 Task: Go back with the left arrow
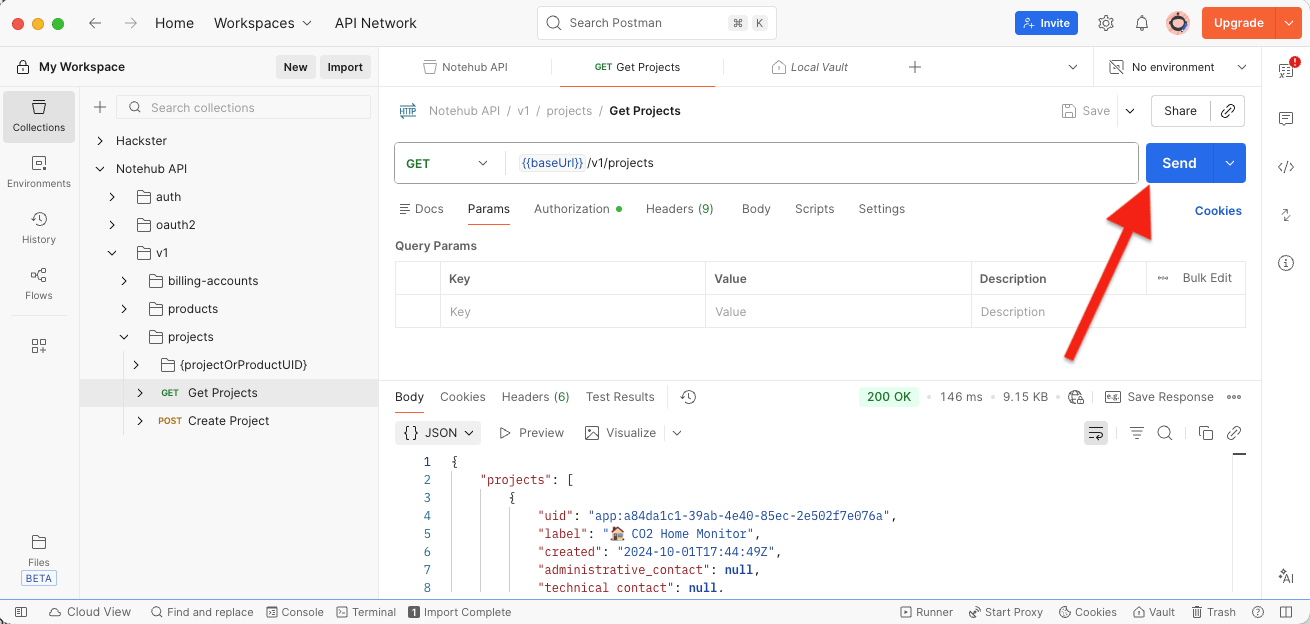[x=95, y=23]
